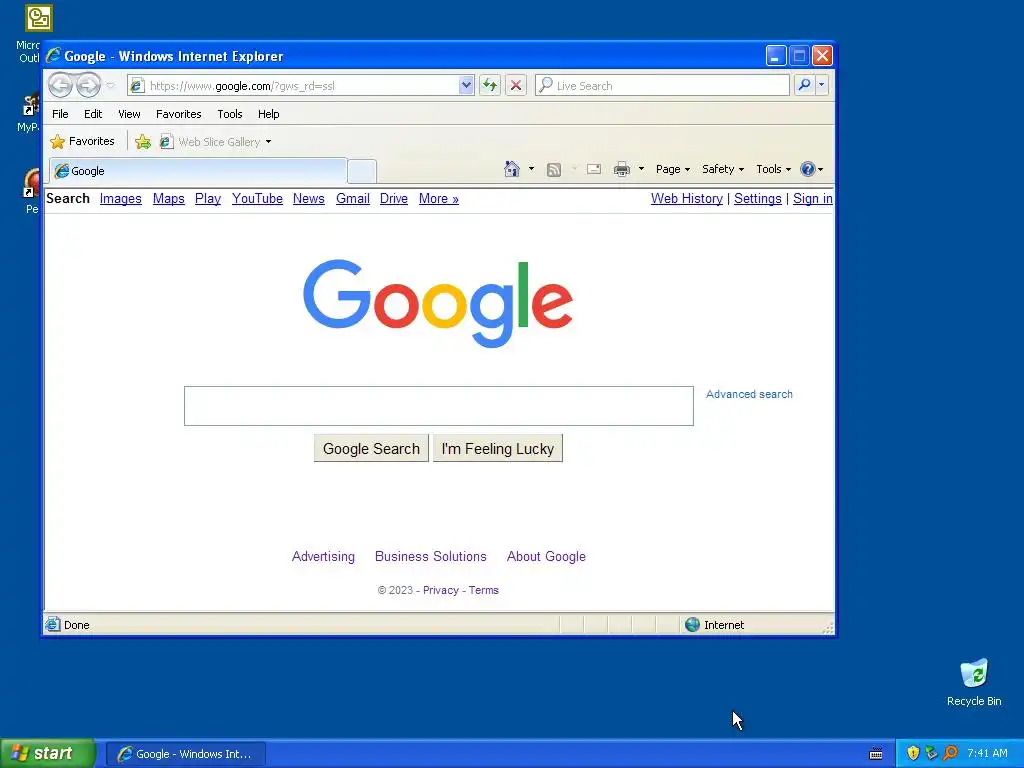Image resolution: width=1024 pixels, height=768 pixels.
Task: Open the Drive link
Action: tap(394, 199)
